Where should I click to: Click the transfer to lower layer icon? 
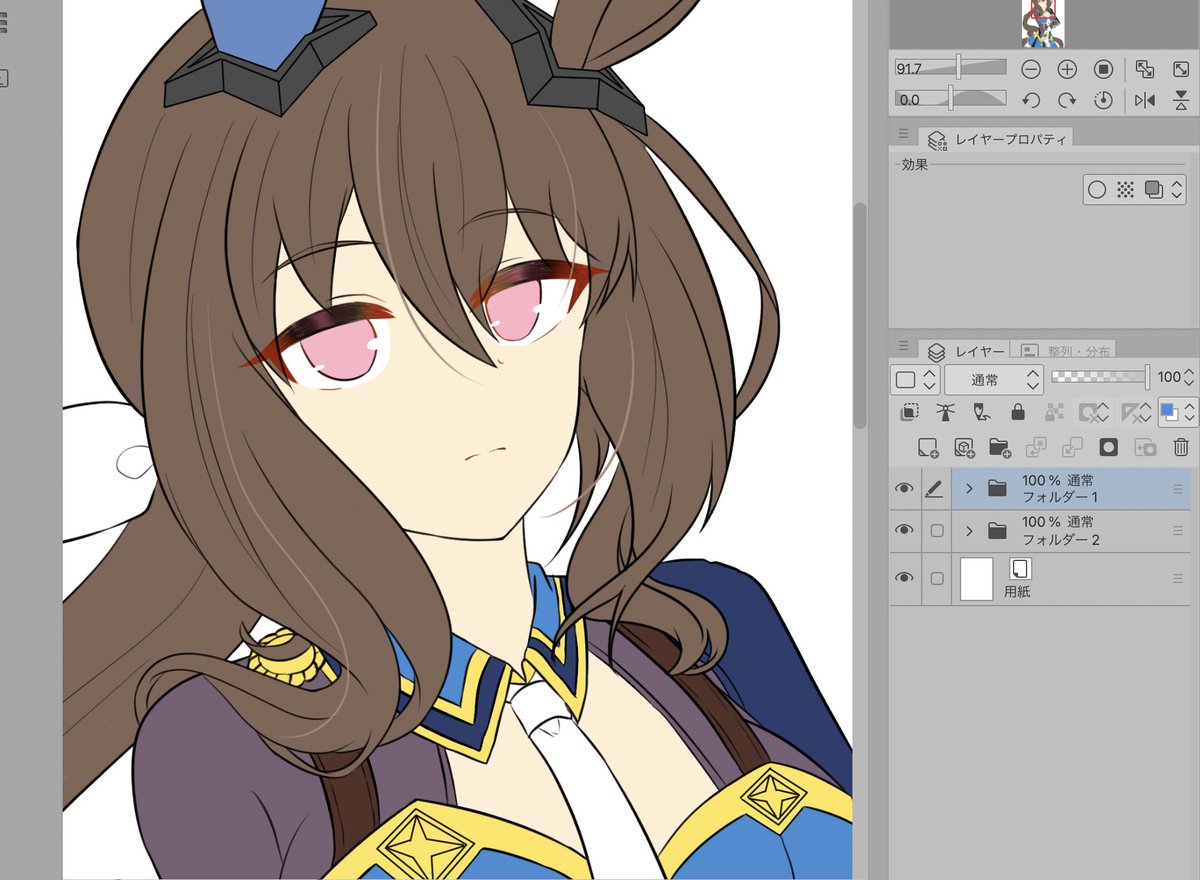(1036, 447)
